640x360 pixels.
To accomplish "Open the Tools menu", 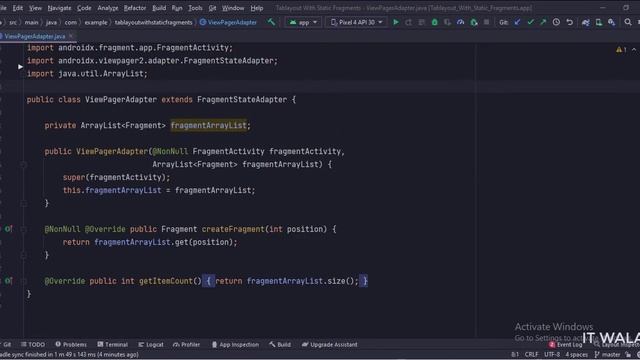I will click(195, 8).
